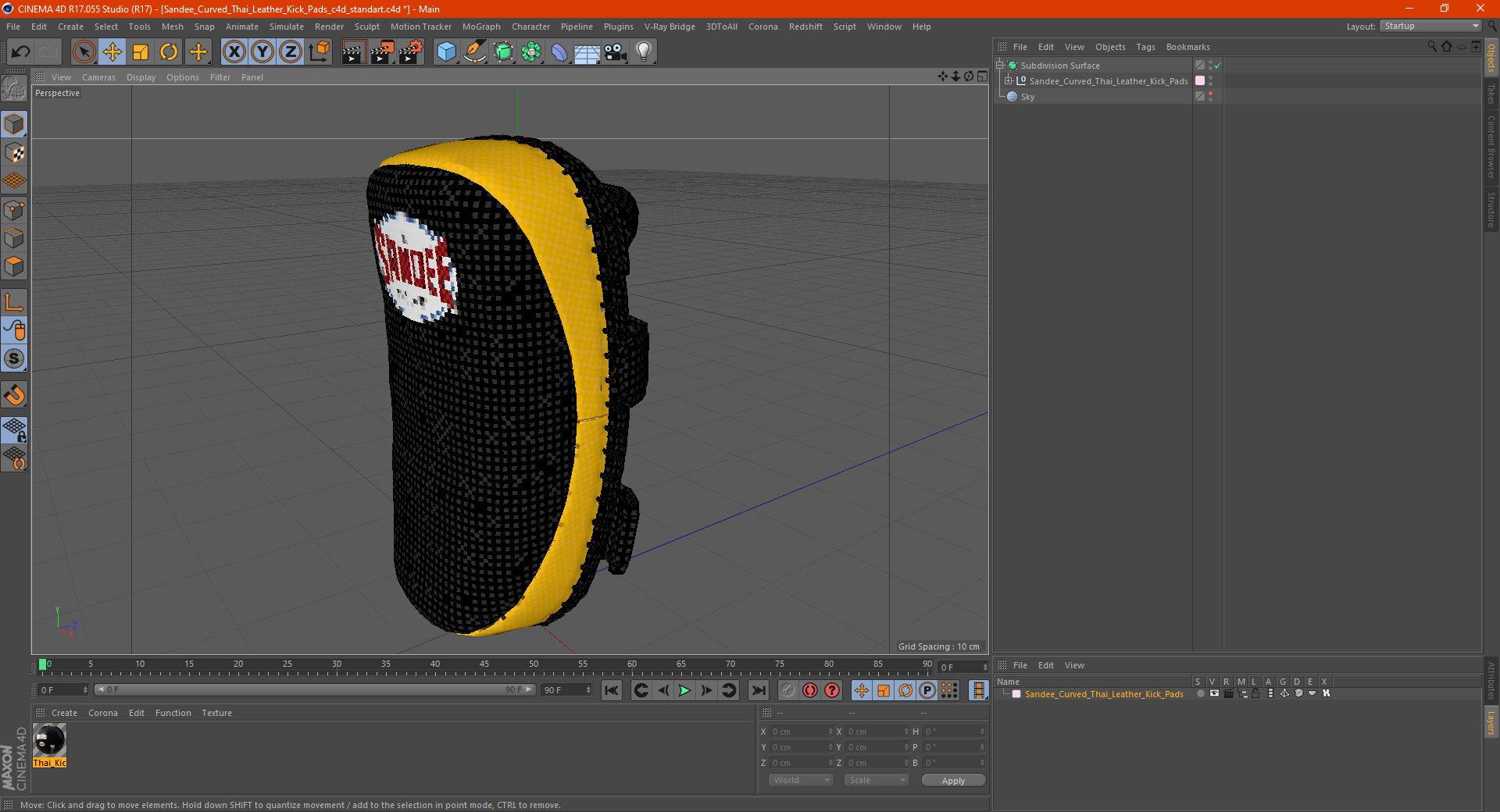
Task: Activate the Scale tool
Action: point(141,52)
